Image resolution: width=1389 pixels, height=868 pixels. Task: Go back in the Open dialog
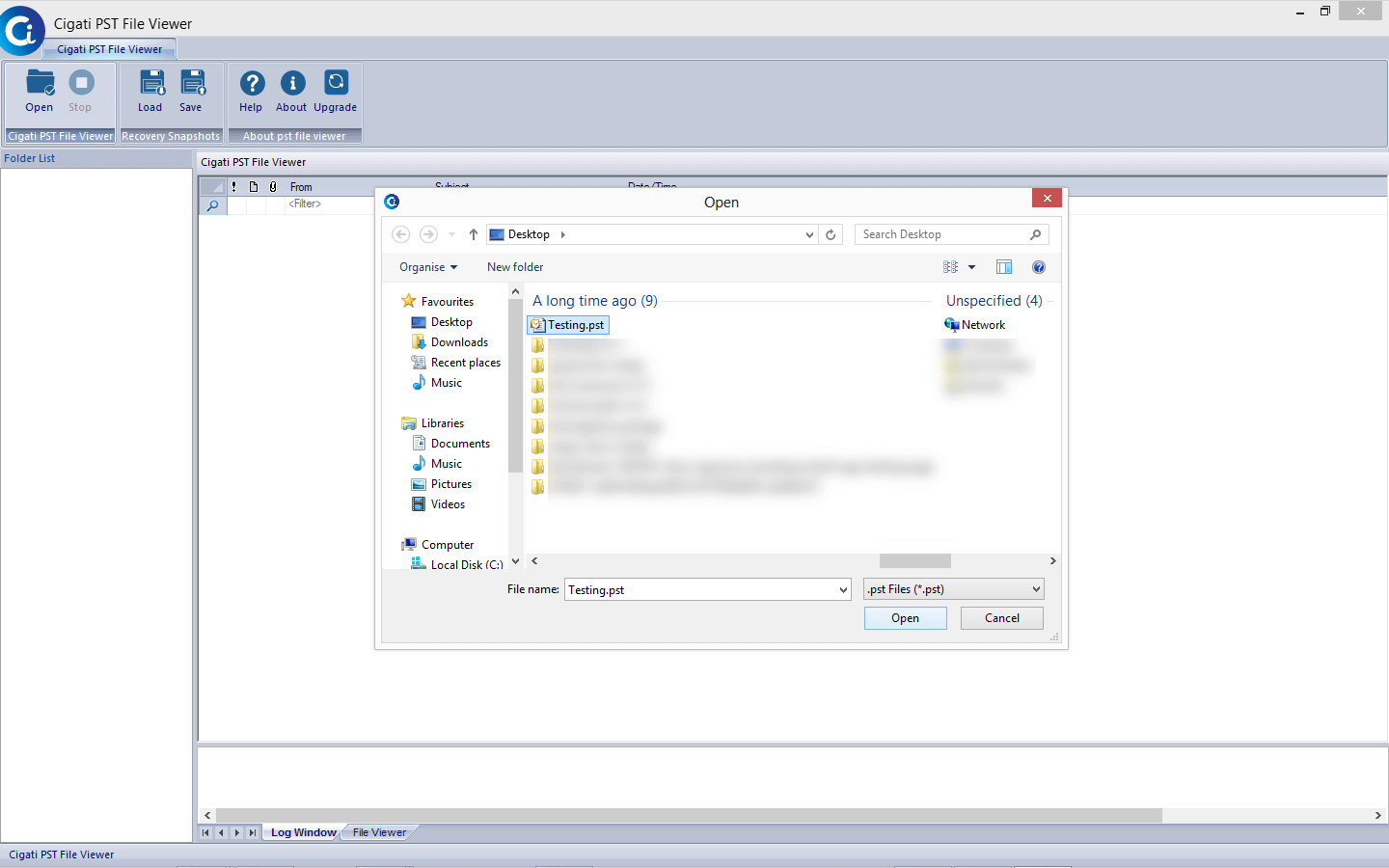click(x=401, y=234)
